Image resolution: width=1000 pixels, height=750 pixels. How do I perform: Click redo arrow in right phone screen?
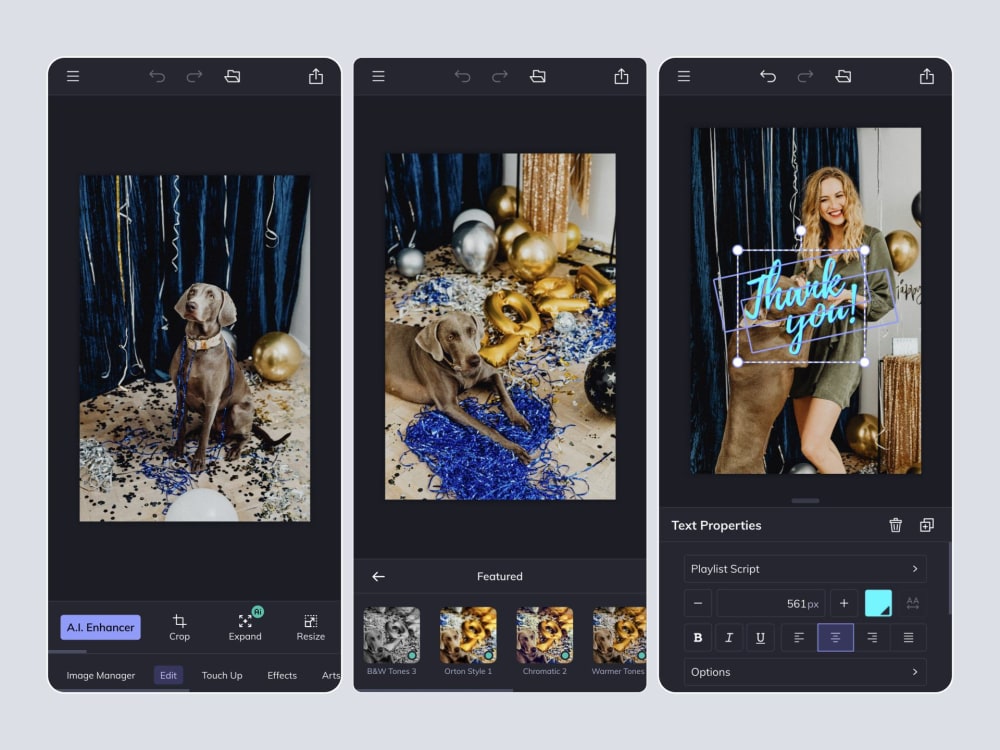(x=805, y=77)
